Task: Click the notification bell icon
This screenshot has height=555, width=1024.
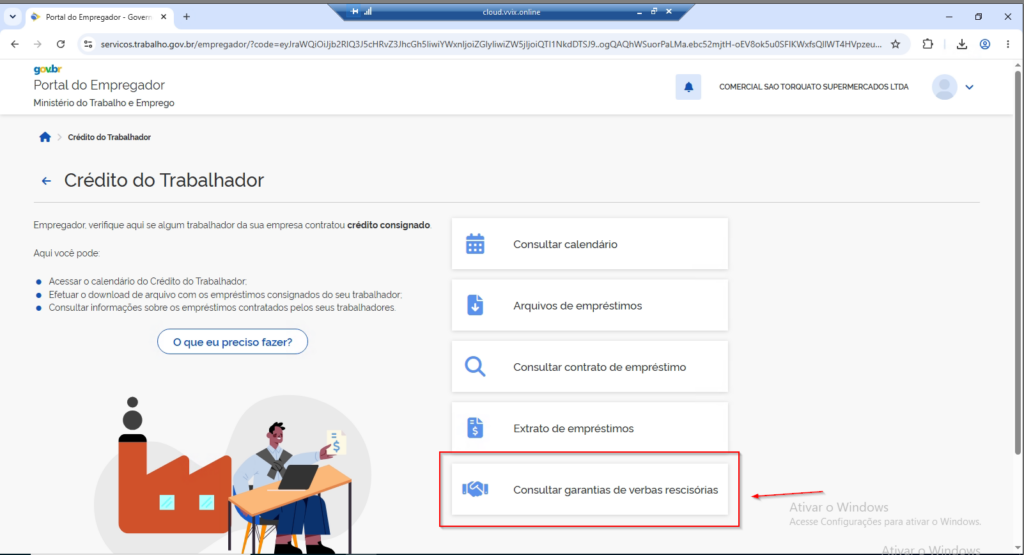Action: 688,87
